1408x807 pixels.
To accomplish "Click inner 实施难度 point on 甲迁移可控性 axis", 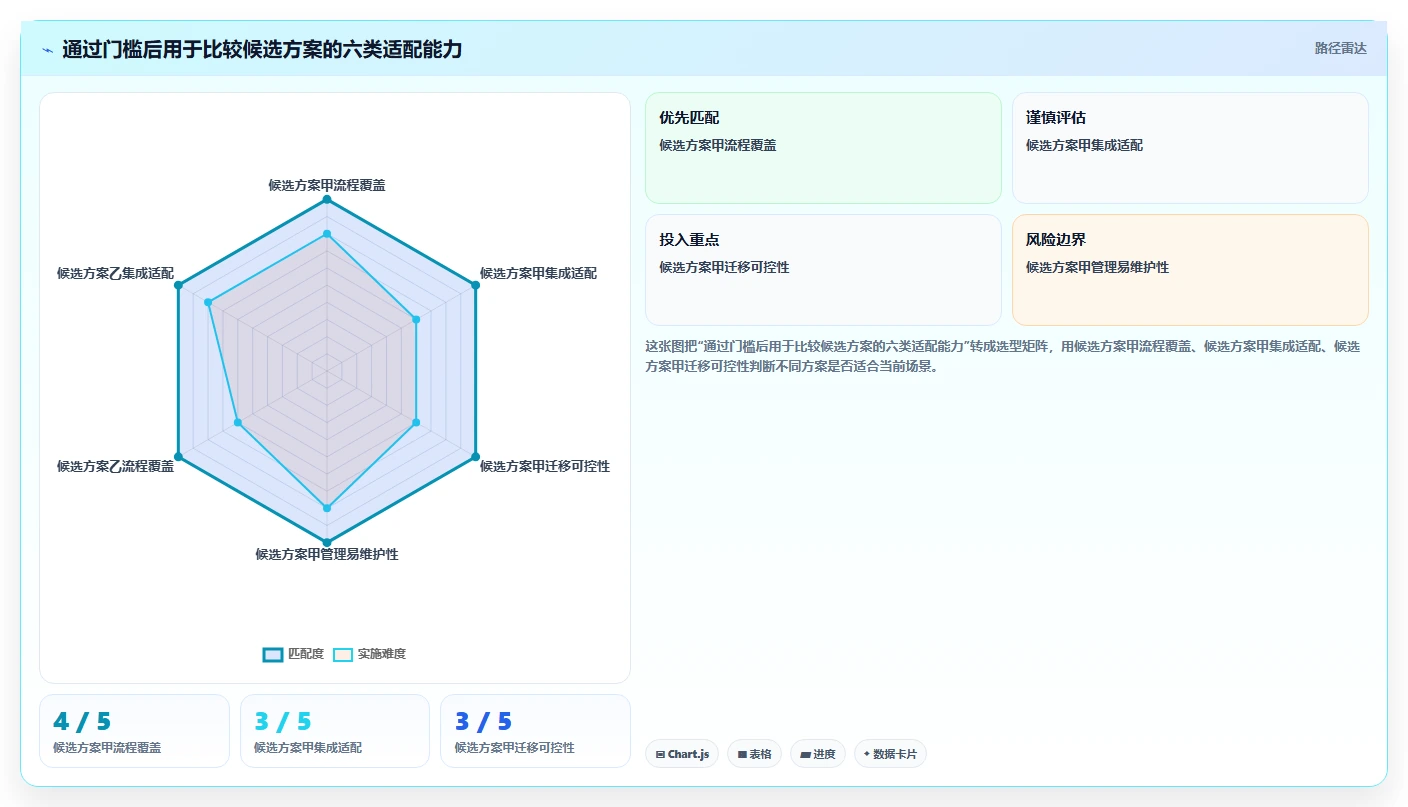I will tap(416, 422).
